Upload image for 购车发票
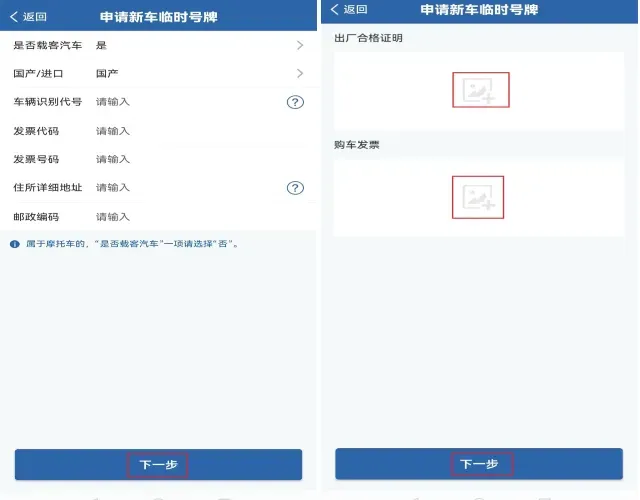The height and width of the screenshot is (500, 640). pos(478,197)
